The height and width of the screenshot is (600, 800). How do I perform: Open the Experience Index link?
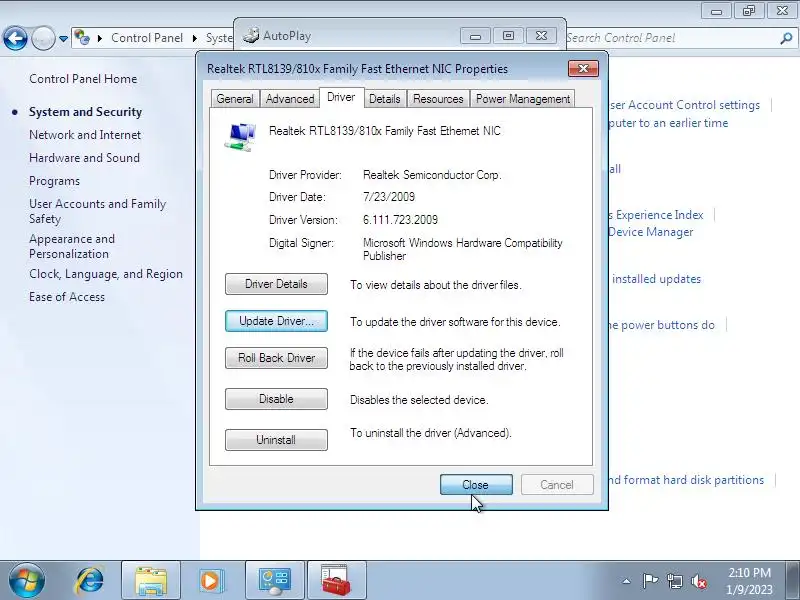[656, 215]
